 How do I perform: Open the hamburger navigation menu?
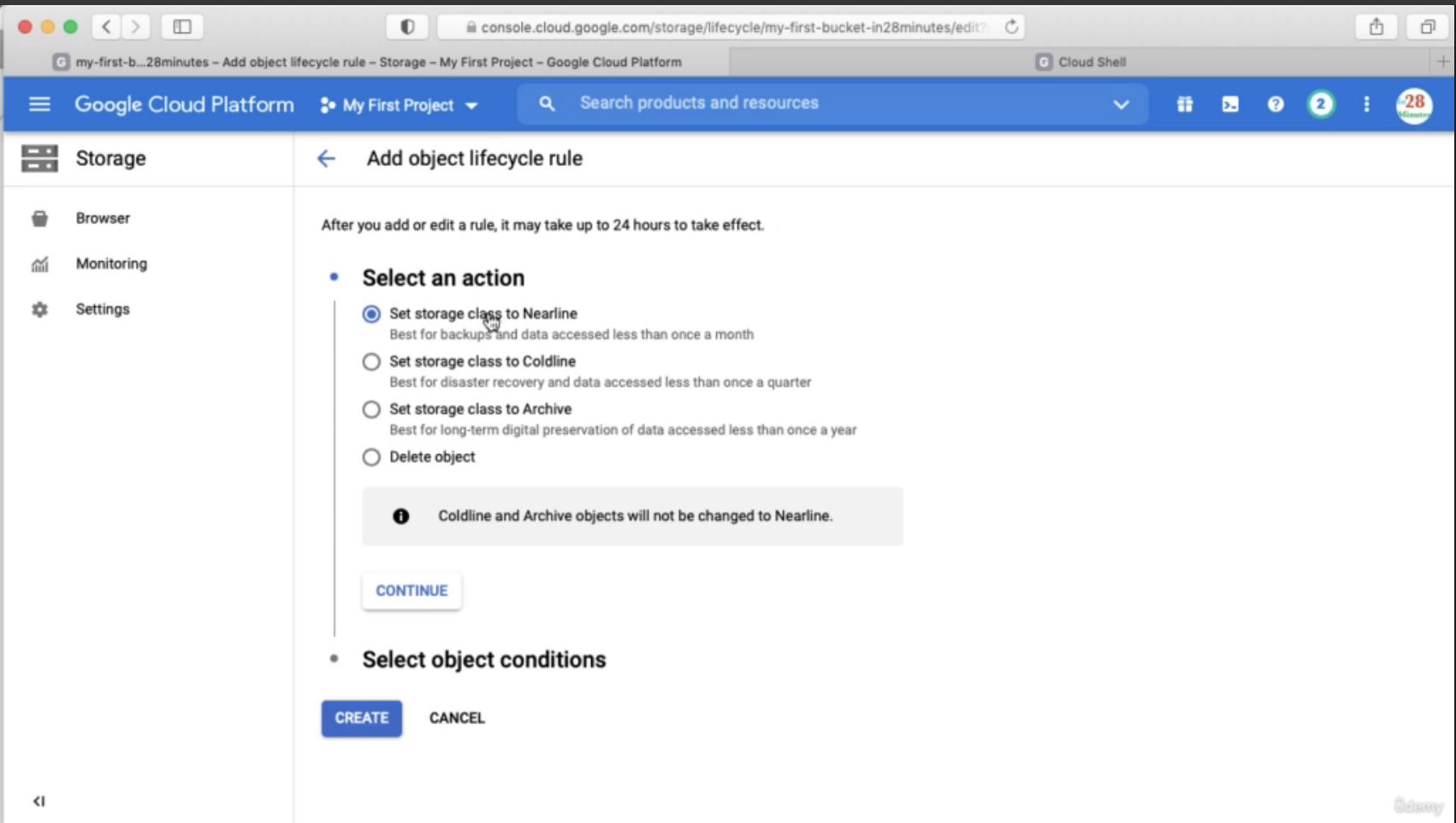click(39, 104)
